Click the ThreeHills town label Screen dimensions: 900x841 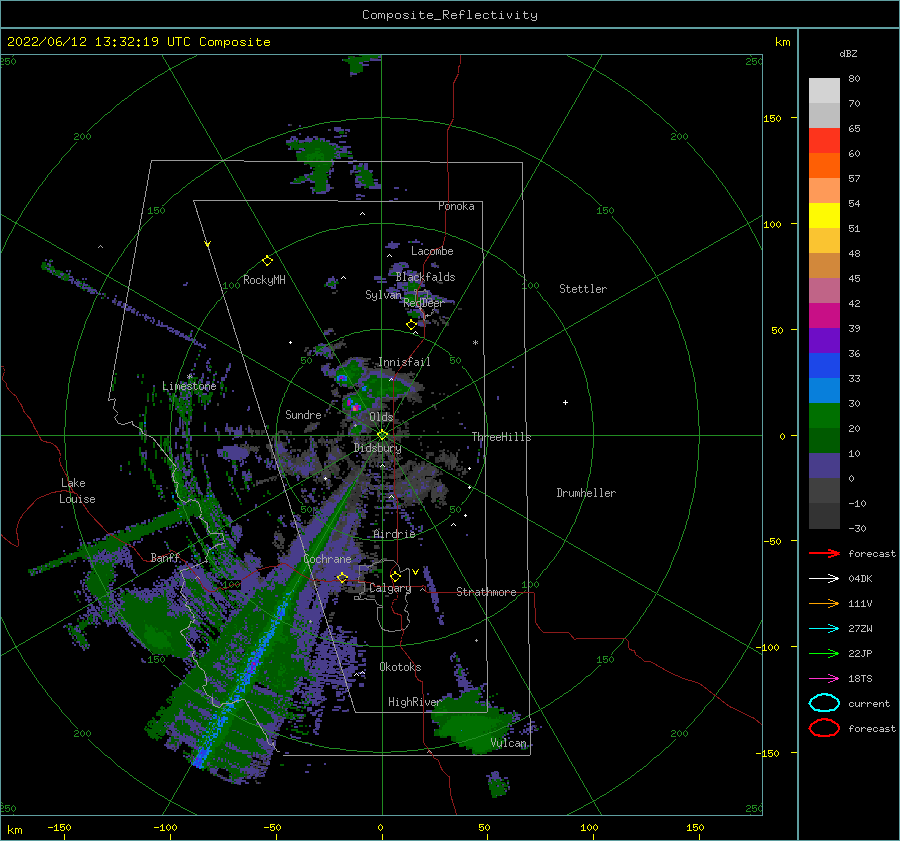click(x=501, y=437)
